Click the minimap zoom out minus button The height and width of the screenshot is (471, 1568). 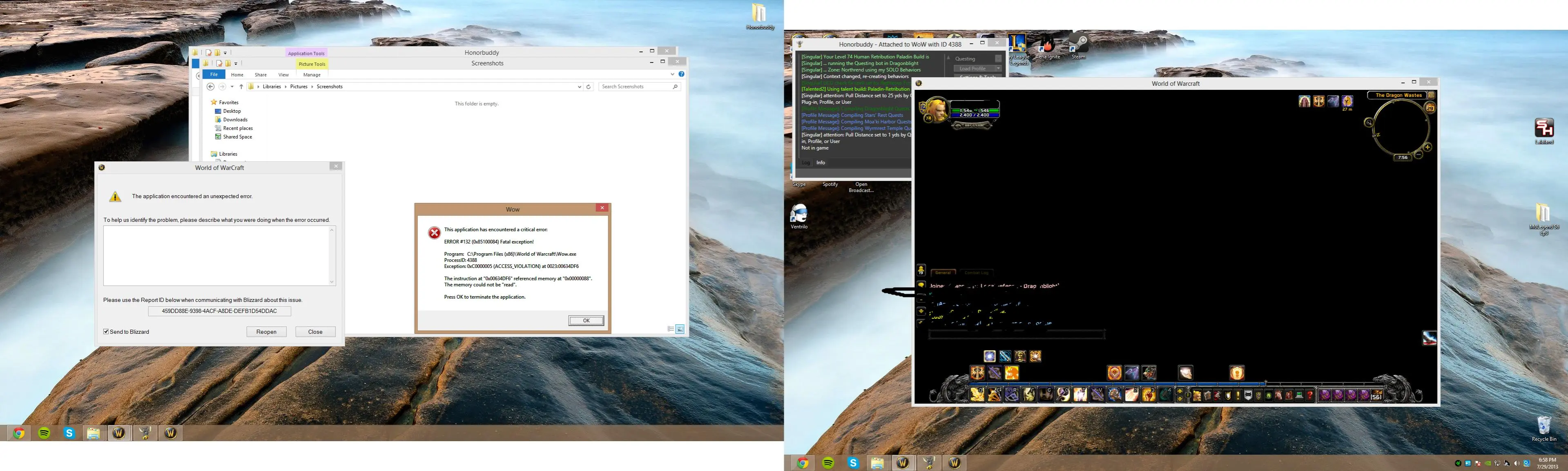[1418, 154]
